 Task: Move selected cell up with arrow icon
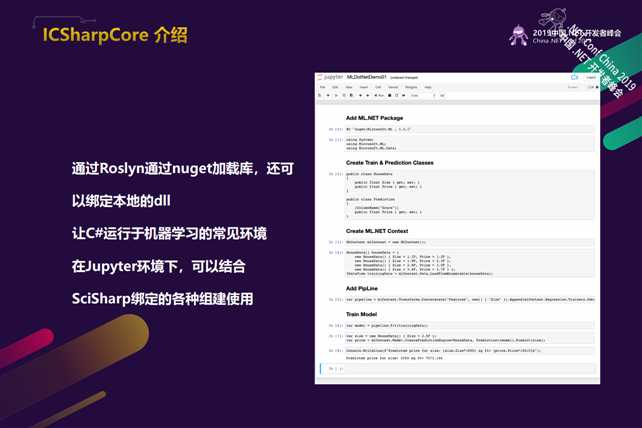pos(360,95)
